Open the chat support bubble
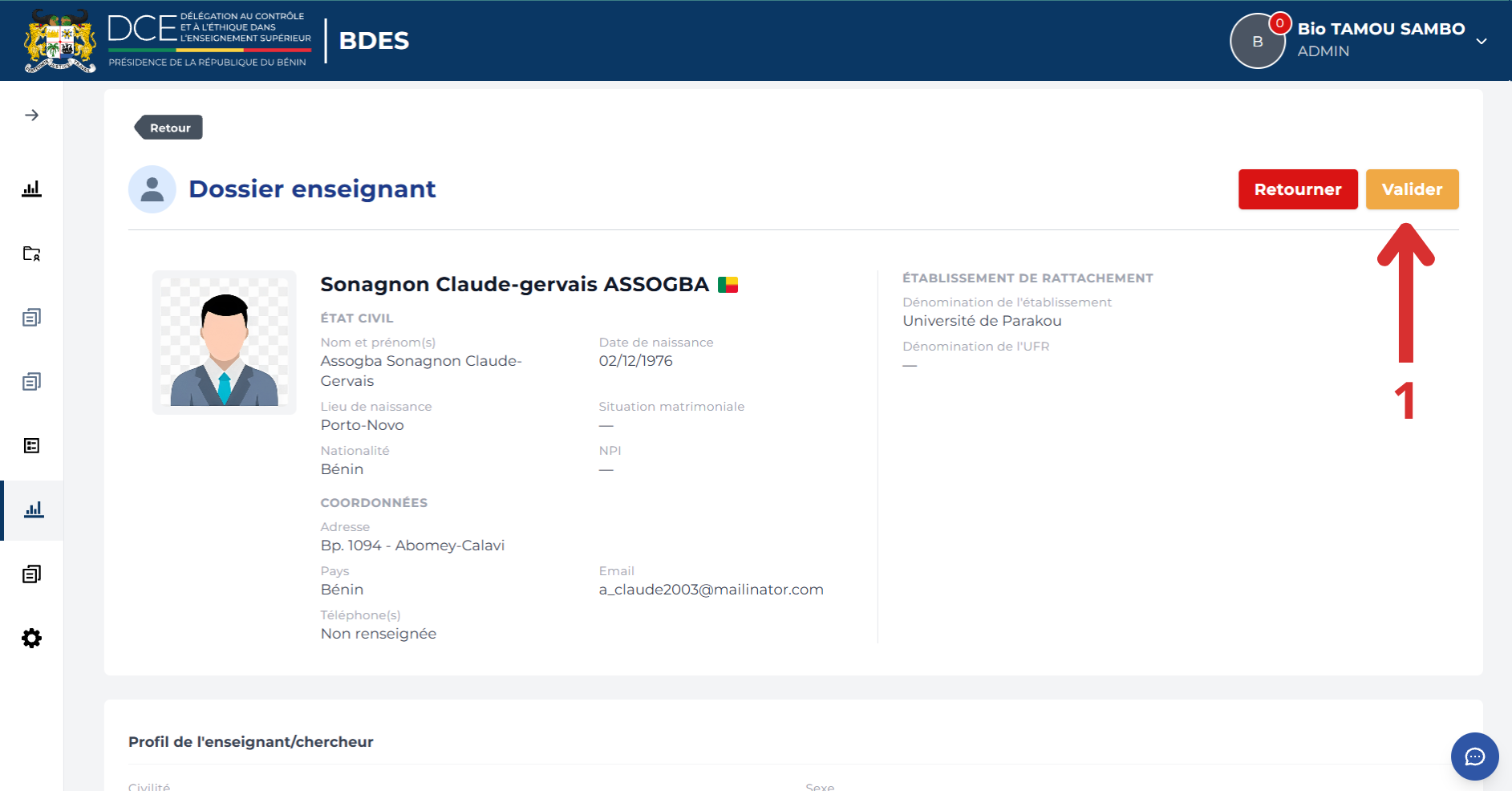This screenshot has width=1512, height=791. 1474,757
